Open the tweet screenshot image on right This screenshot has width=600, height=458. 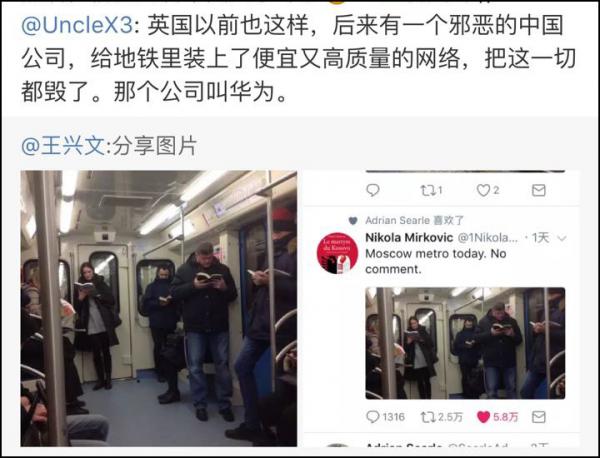[x=442, y=308]
